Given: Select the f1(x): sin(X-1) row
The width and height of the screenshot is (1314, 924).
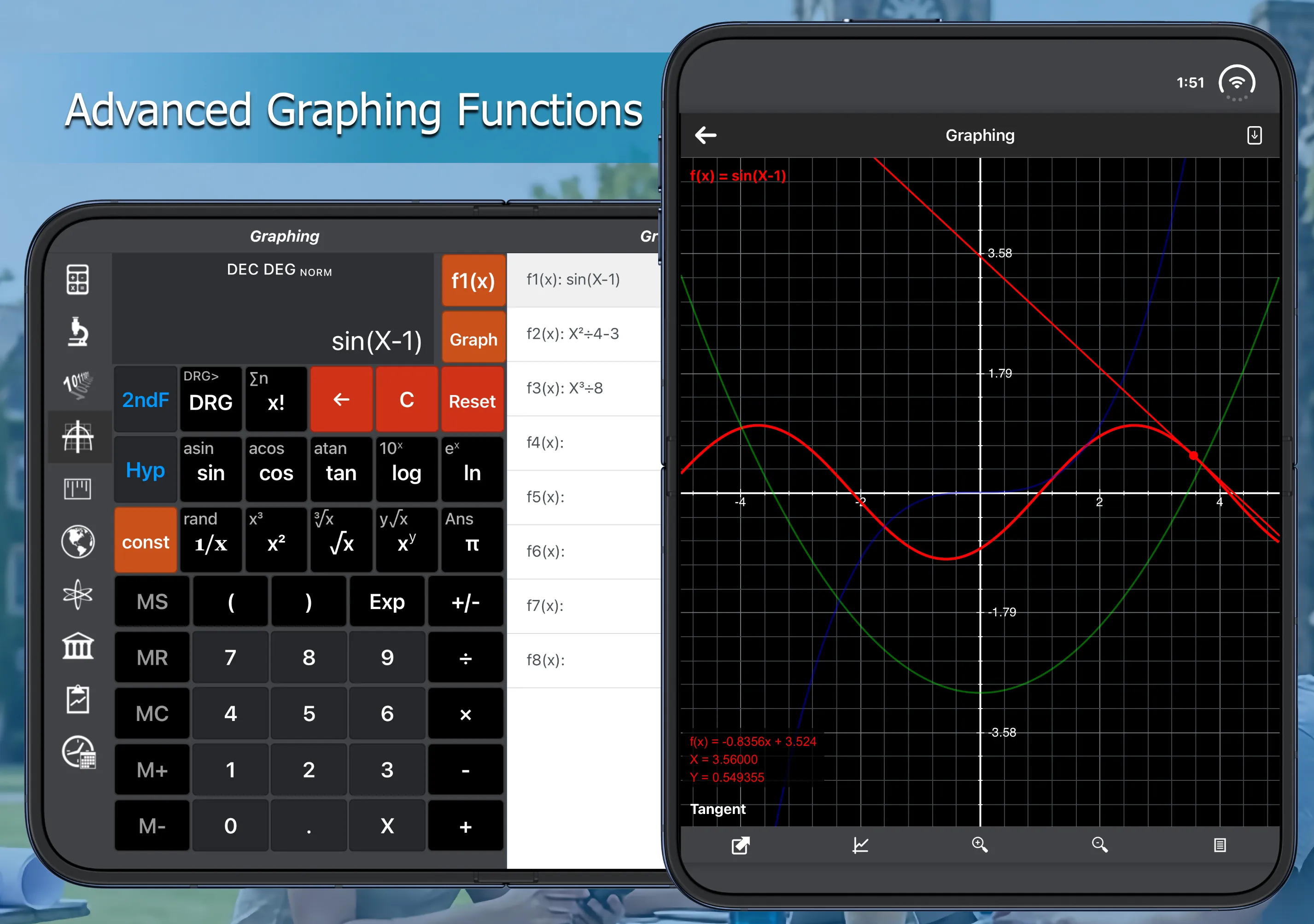Looking at the screenshot, I should (584, 280).
